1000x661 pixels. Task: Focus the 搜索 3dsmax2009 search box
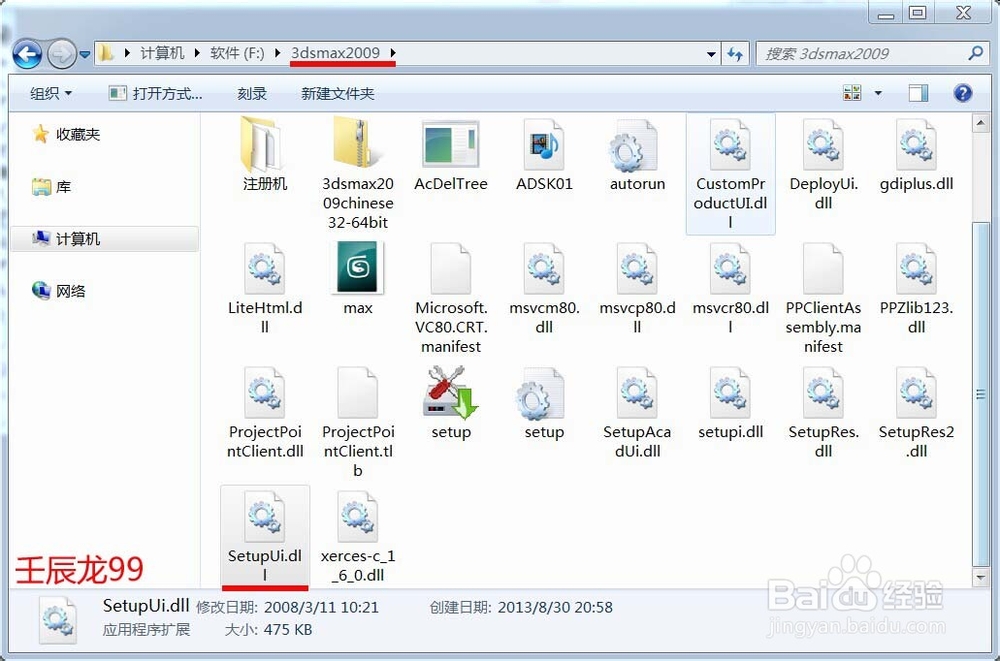click(x=863, y=54)
